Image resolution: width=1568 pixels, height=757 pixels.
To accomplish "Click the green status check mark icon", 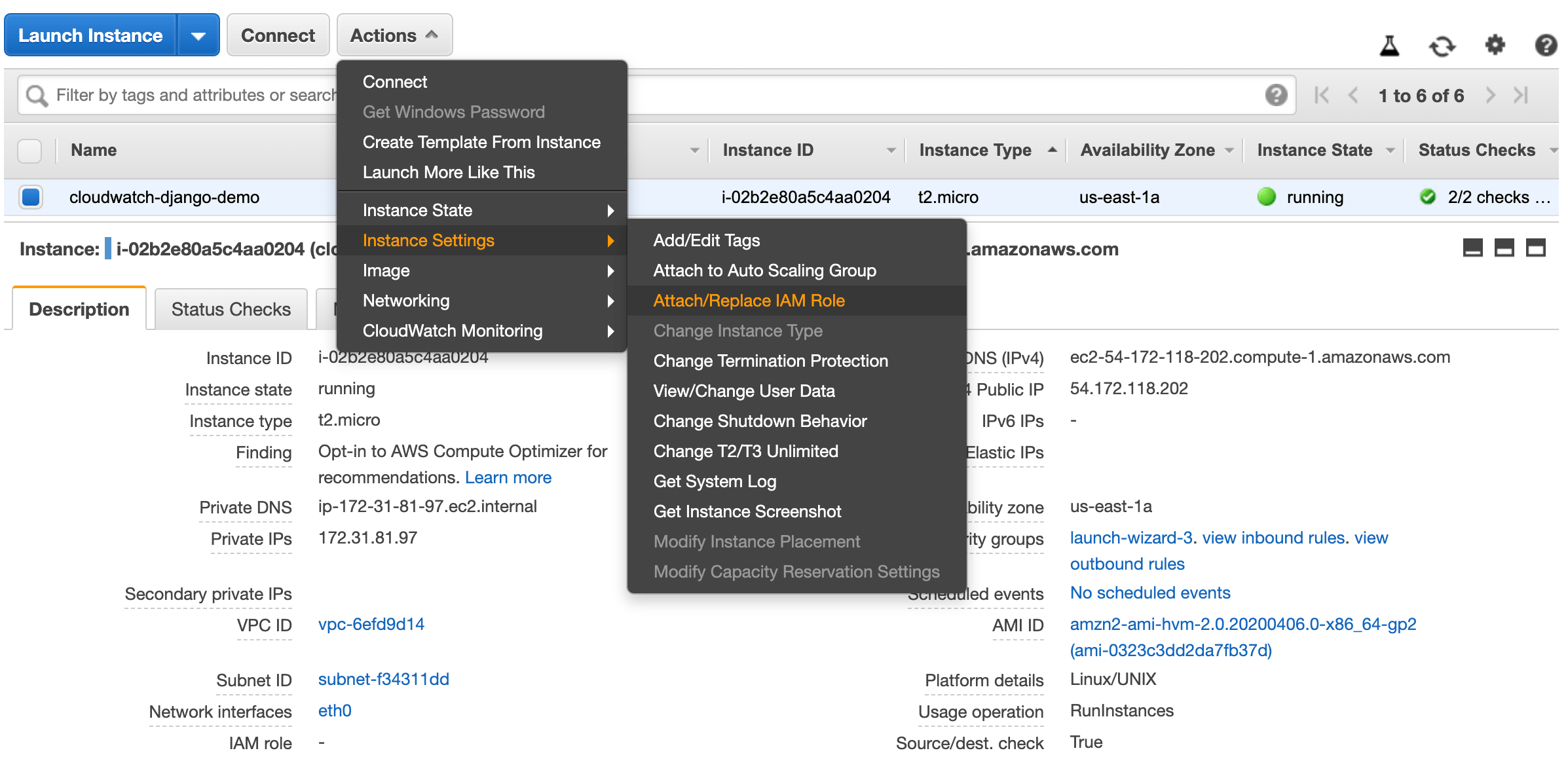I will tap(1428, 196).
